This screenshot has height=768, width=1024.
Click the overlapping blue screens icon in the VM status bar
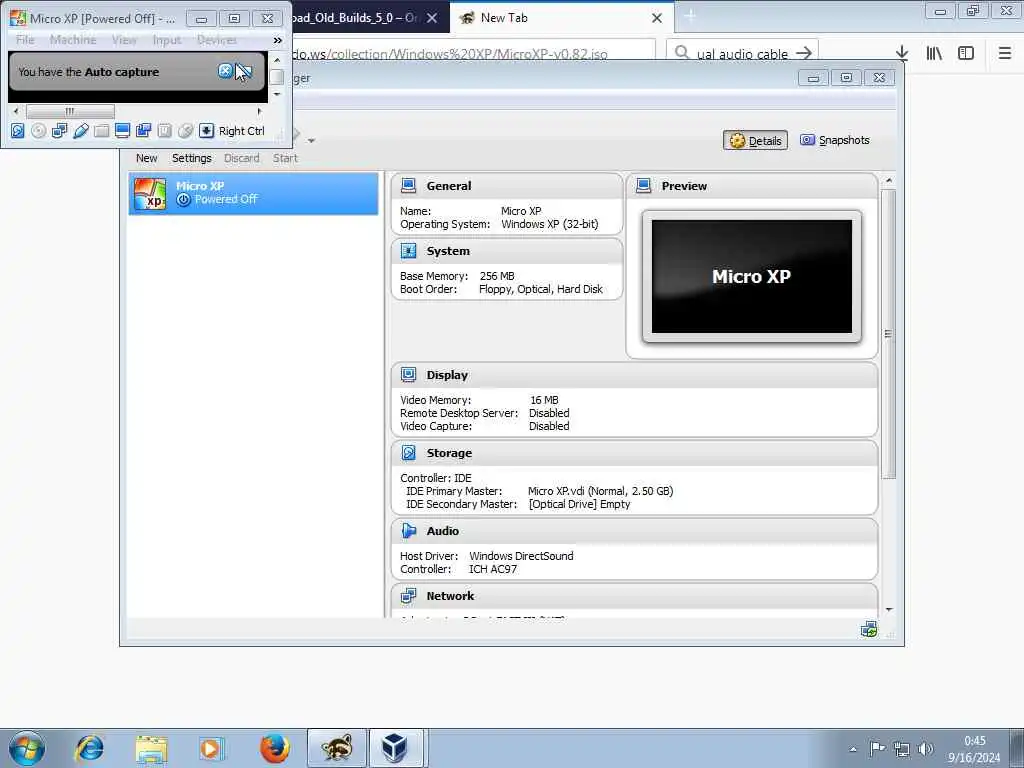coord(144,131)
